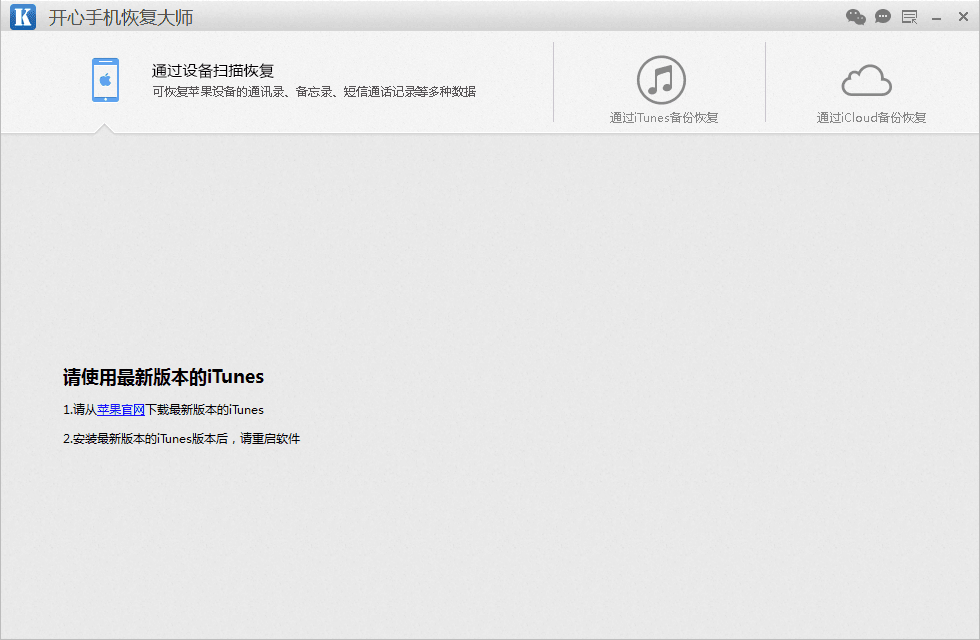Open the feedback chat bubble icon

coord(882,16)
